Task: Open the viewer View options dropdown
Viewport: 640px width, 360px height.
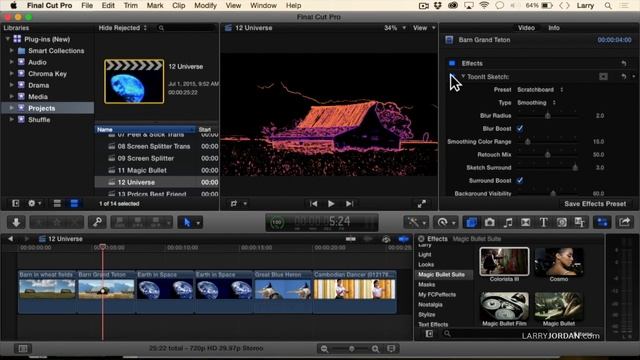Action: tap(424, 28)
